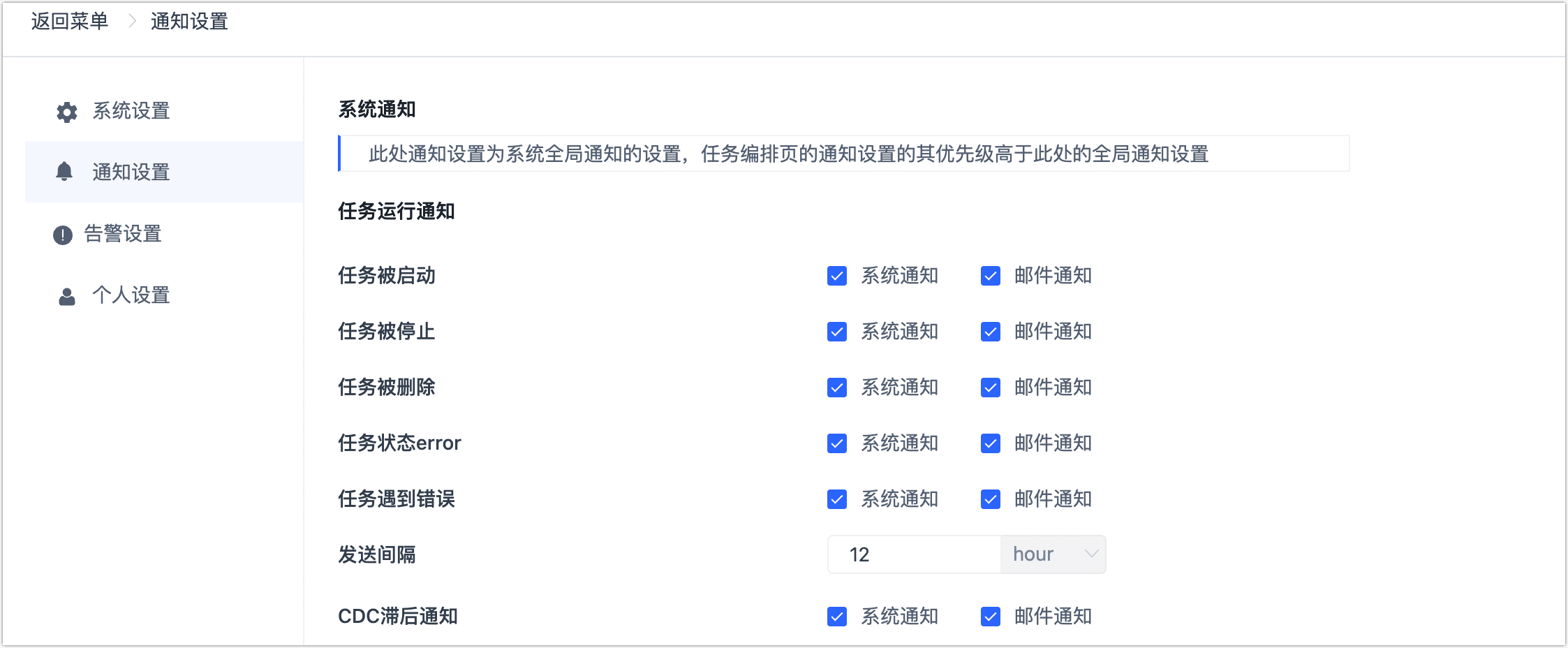The image size is (1568, 648).
Task: Click the 发送间隔 interval input field
Action: (913, 554)
